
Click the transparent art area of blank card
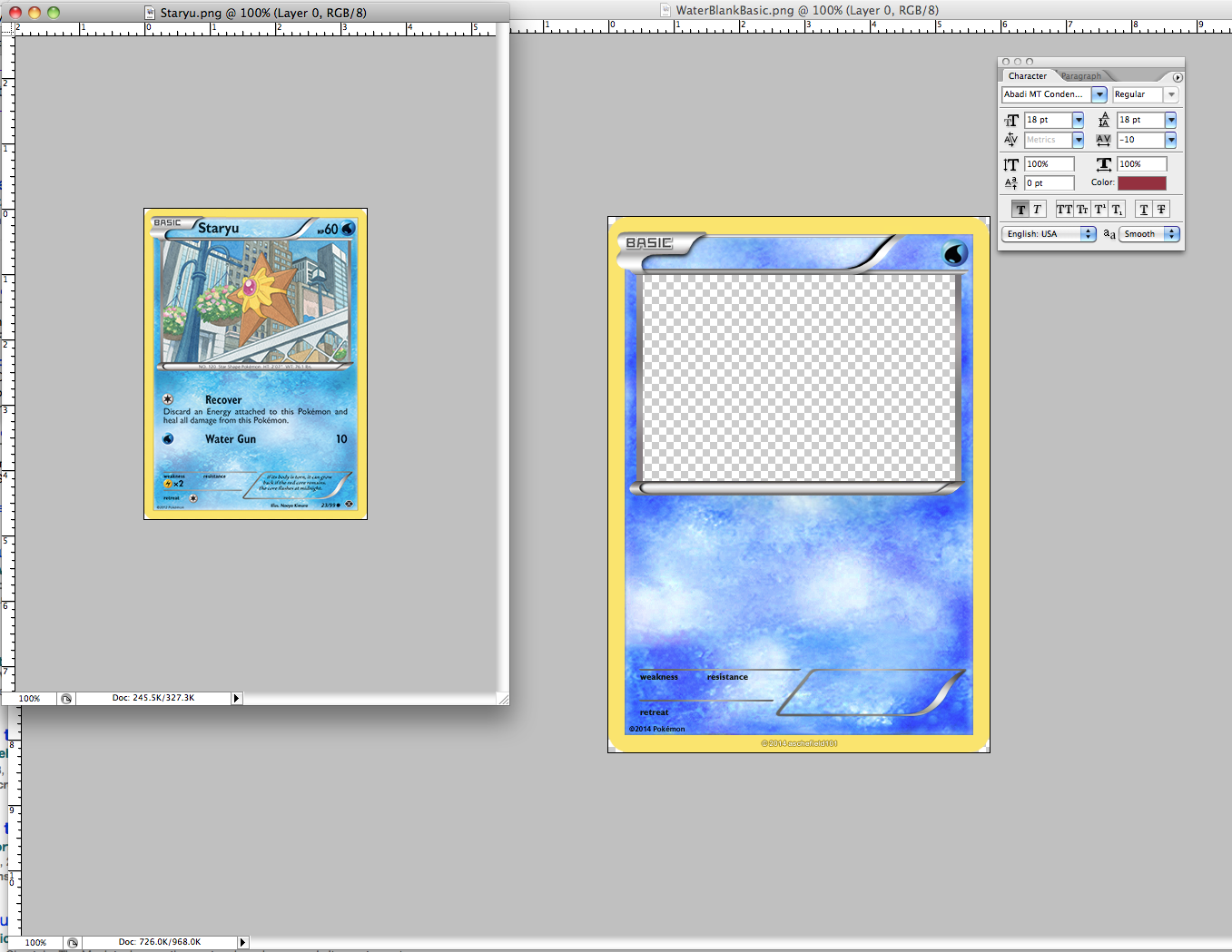800,378
